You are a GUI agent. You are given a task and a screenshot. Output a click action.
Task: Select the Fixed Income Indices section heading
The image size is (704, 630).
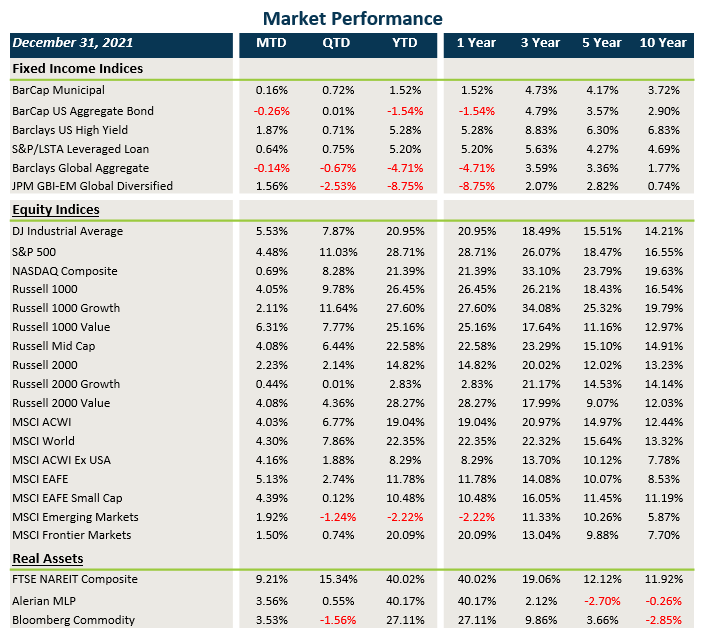(77, 69)
